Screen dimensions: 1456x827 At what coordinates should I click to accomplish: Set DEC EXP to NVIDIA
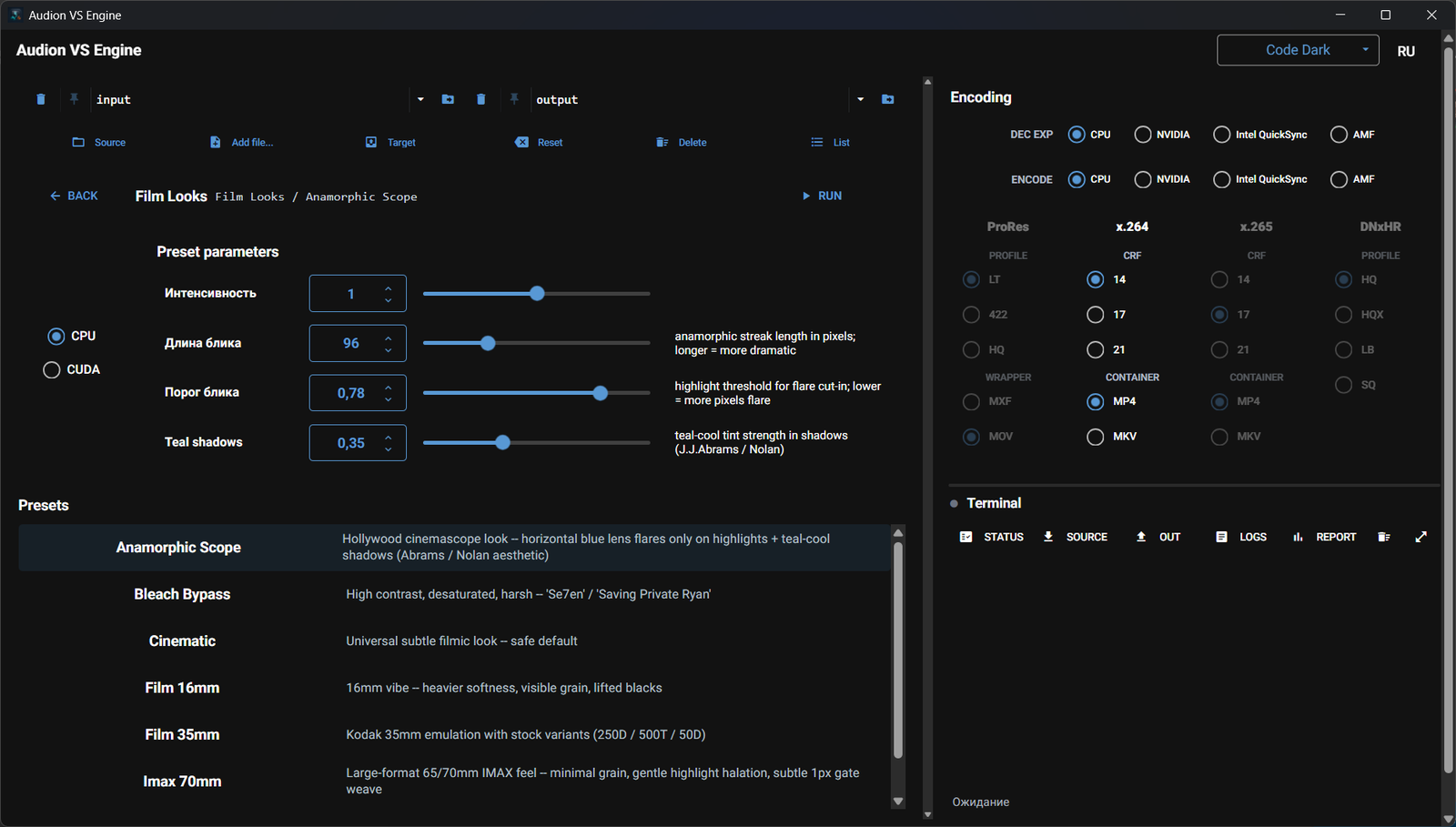1143,135
